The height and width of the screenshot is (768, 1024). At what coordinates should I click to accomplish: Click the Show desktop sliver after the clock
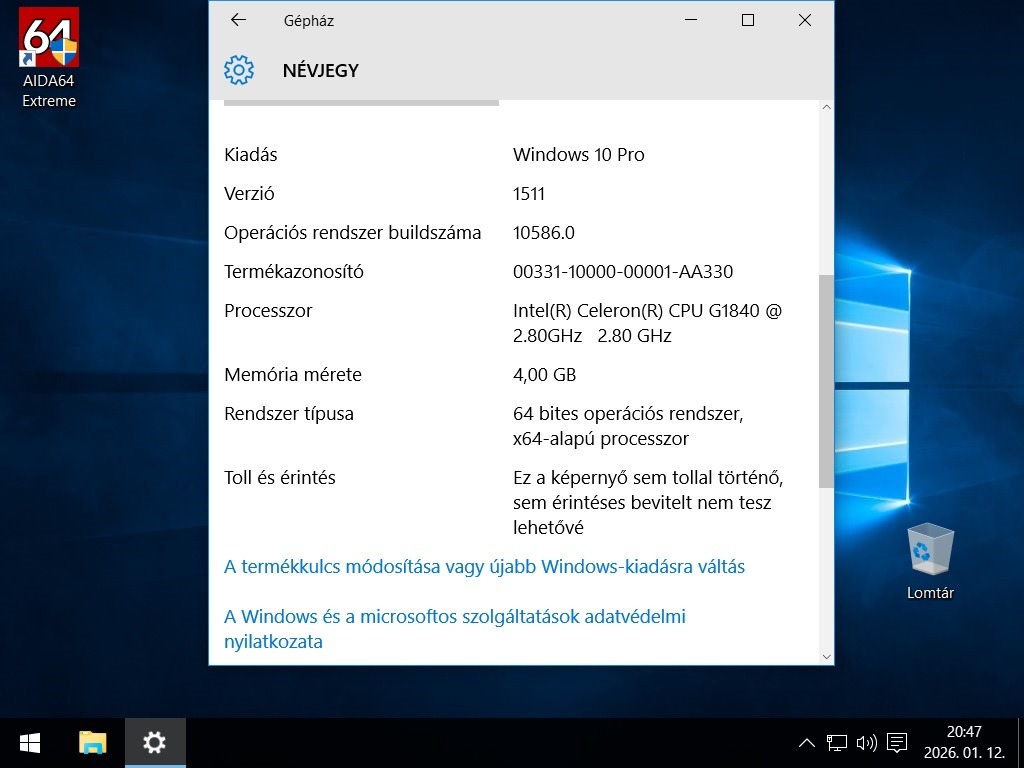click(1020, 743)
